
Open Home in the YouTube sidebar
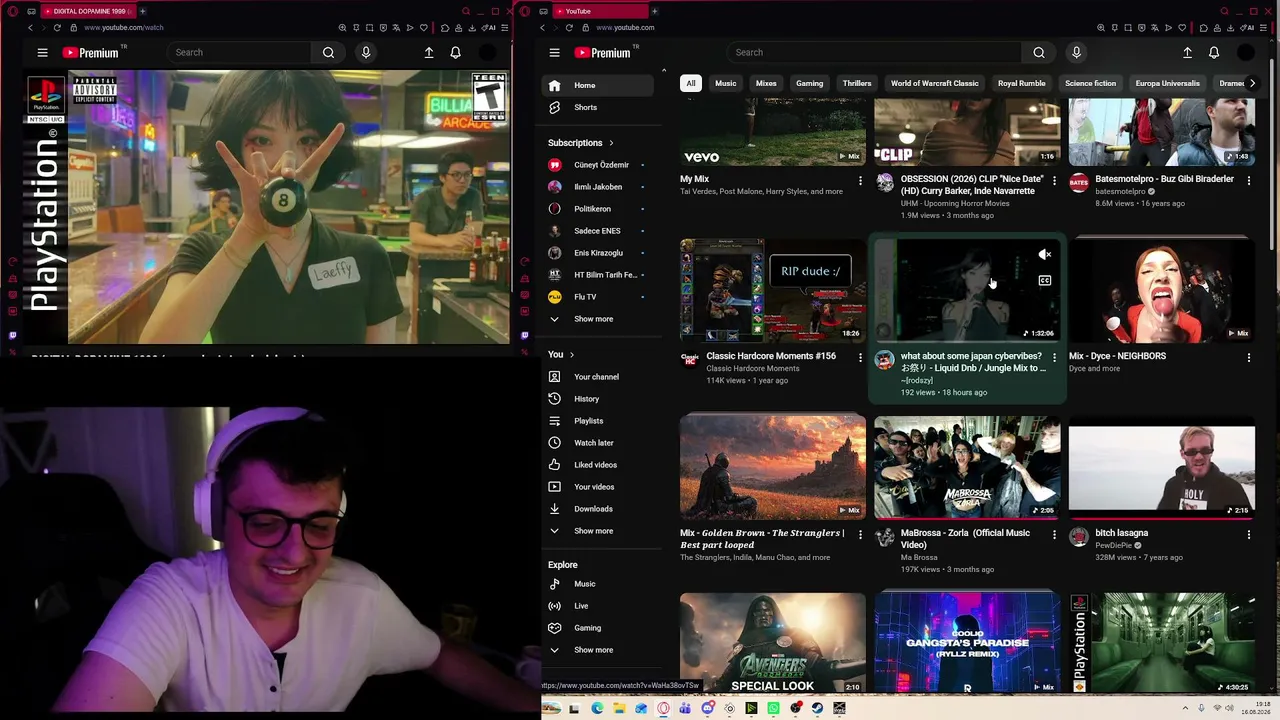pyautogui.click(x=598, y=85)
